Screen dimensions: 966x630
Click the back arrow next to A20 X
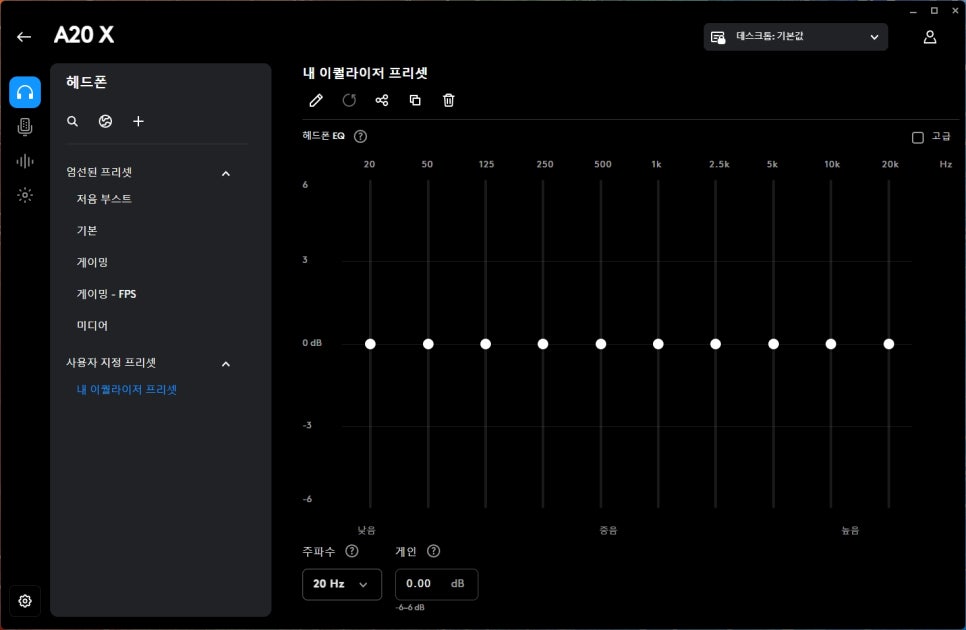pyautogui.click(x=24, y=37)
